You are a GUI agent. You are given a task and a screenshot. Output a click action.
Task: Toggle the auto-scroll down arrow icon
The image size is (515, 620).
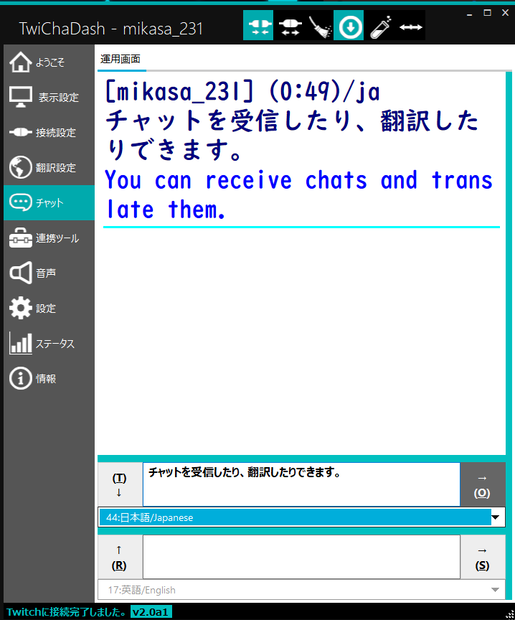tap(349, 26)
